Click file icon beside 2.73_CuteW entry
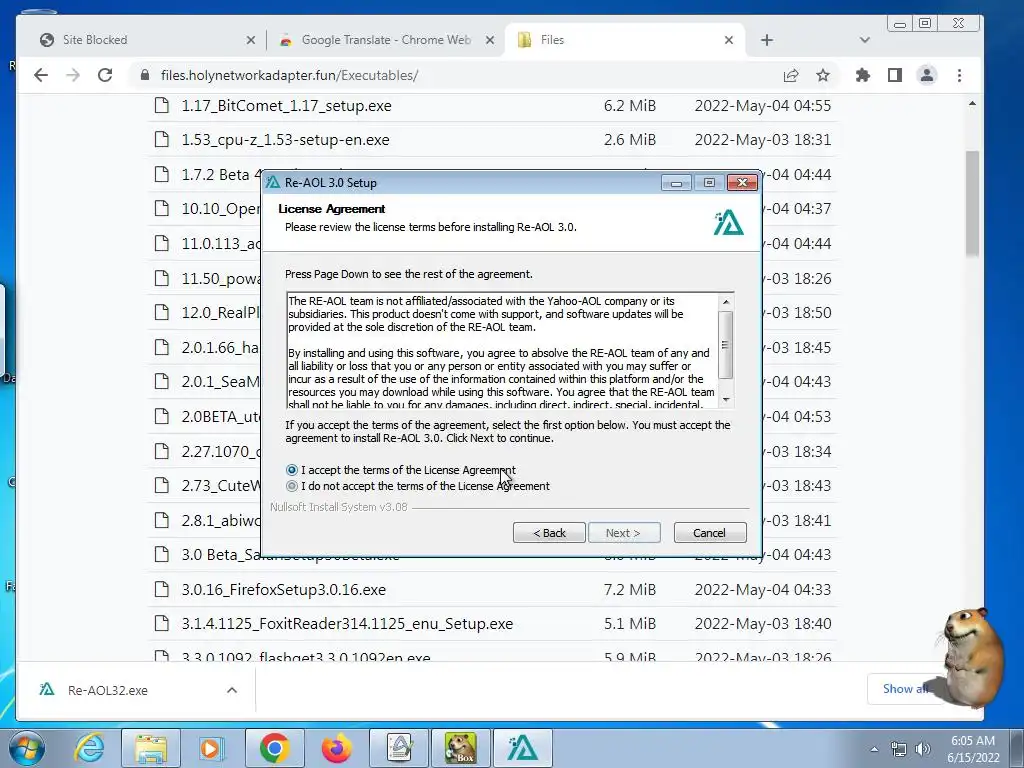1024x768 pixels. coord(162,485)
